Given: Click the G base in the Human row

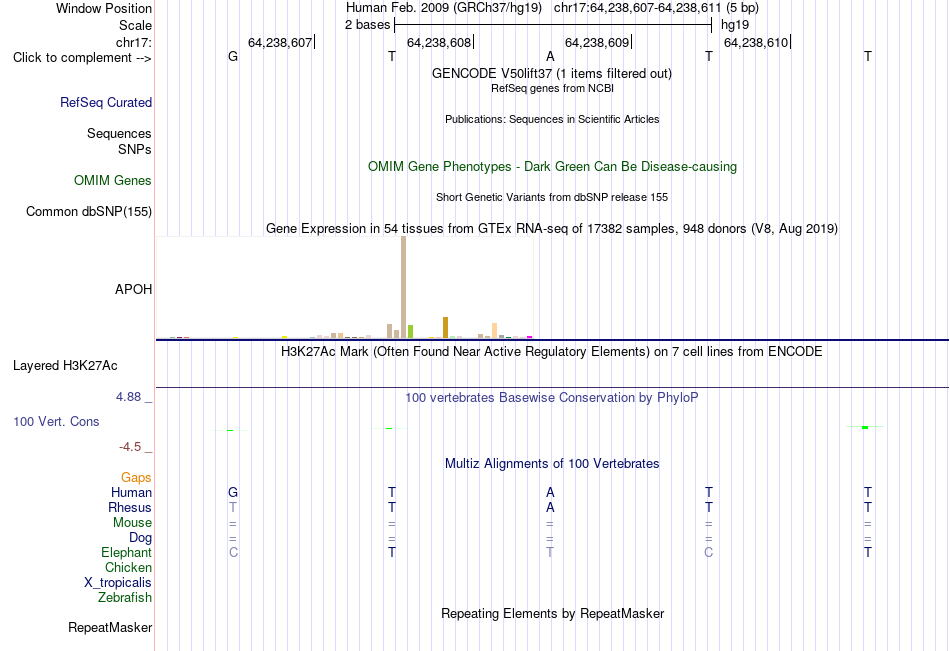Looking at the screenshot, I should click(x=233, y=492).
